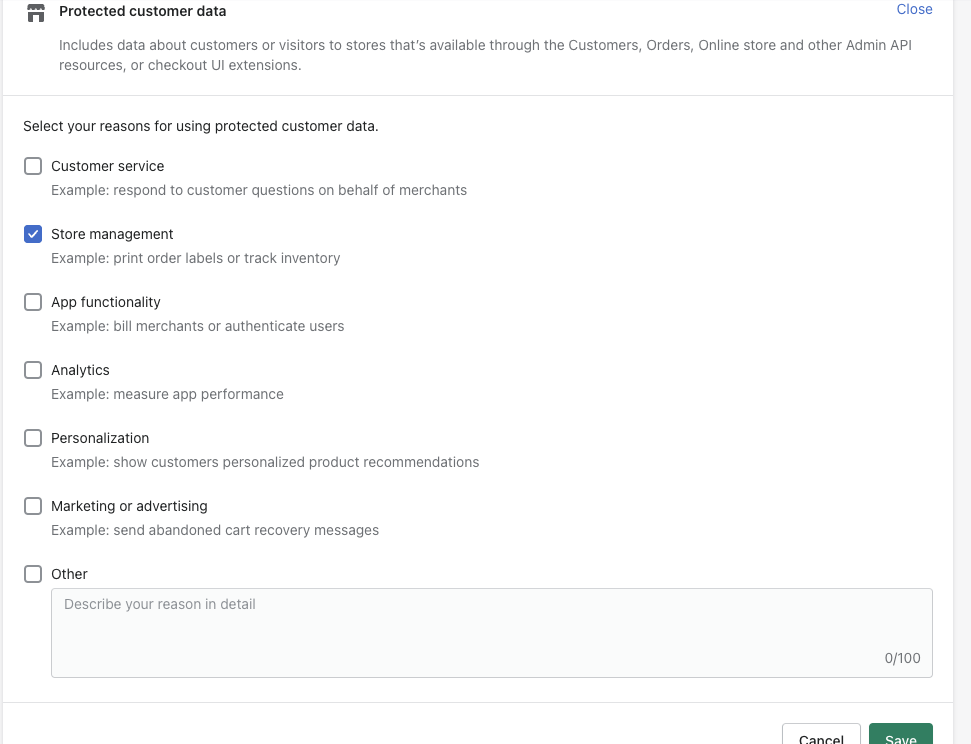The height and width of the screenshot is (744, 971).
Task: Tick the Marketing or advertising checkbox
Action: click(33, 506)
